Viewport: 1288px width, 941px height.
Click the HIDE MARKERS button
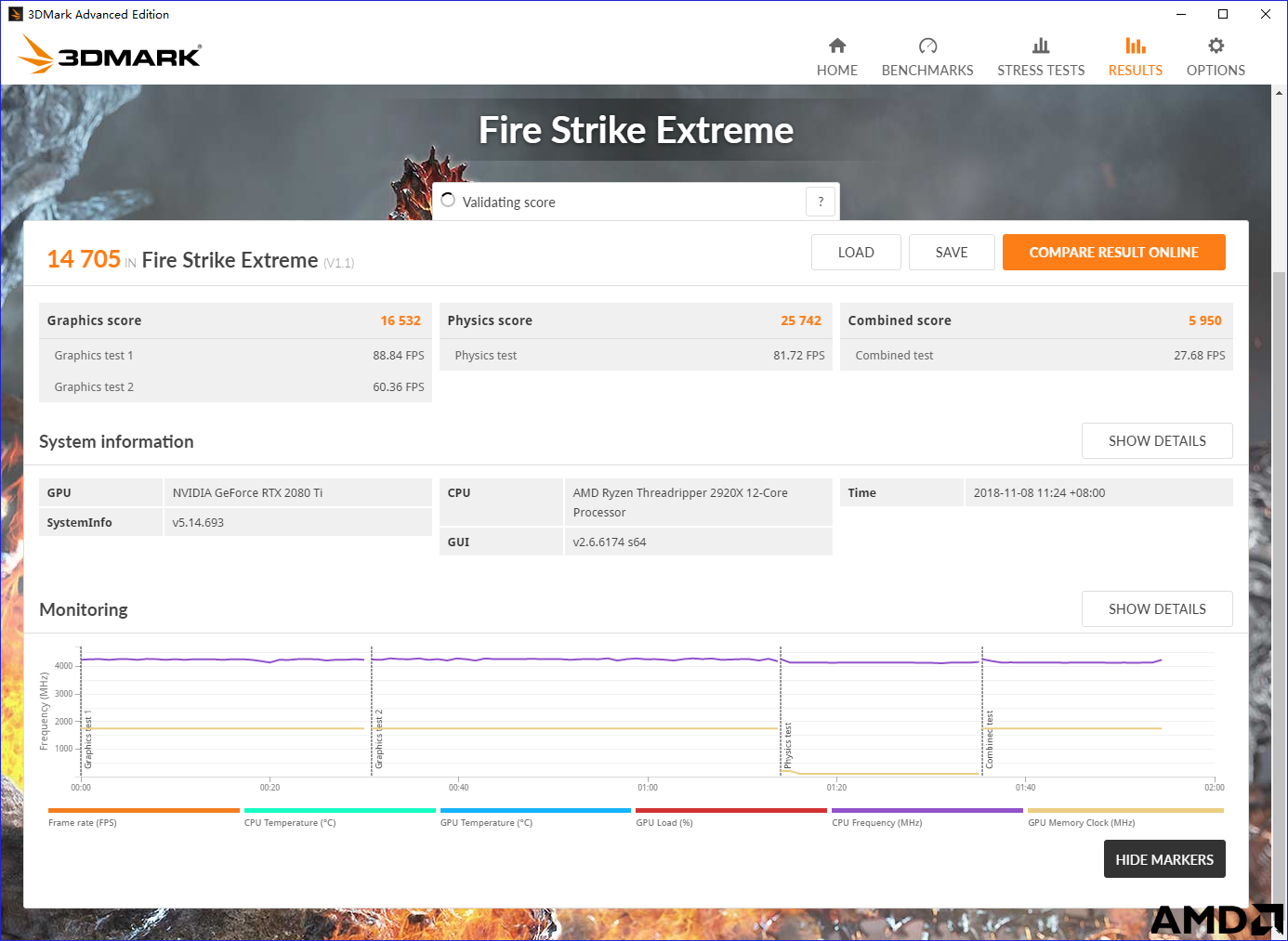[x=1164, y=859]
